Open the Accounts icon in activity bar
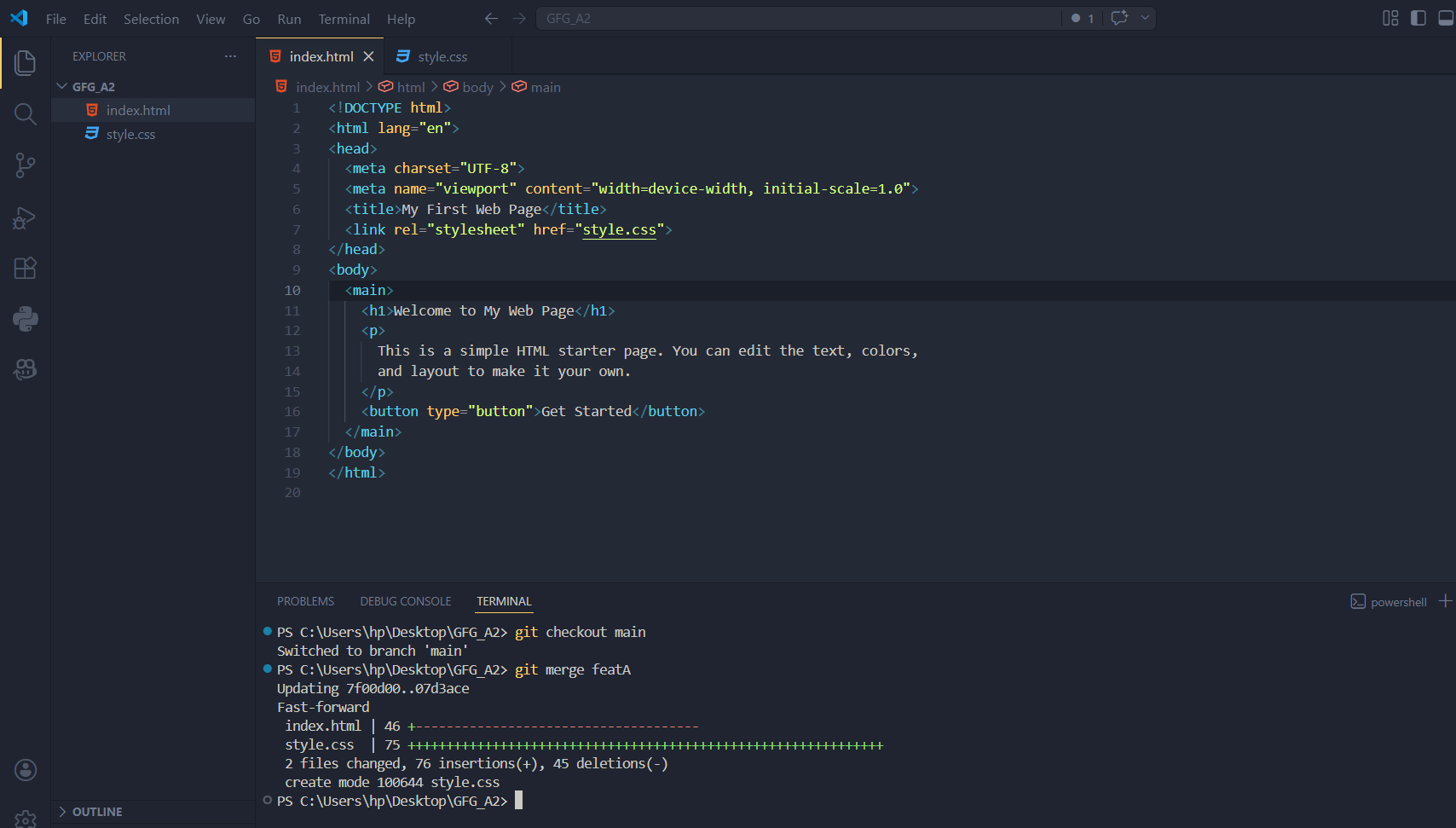Screen dimensions: 1456x828 coord(26,770)
